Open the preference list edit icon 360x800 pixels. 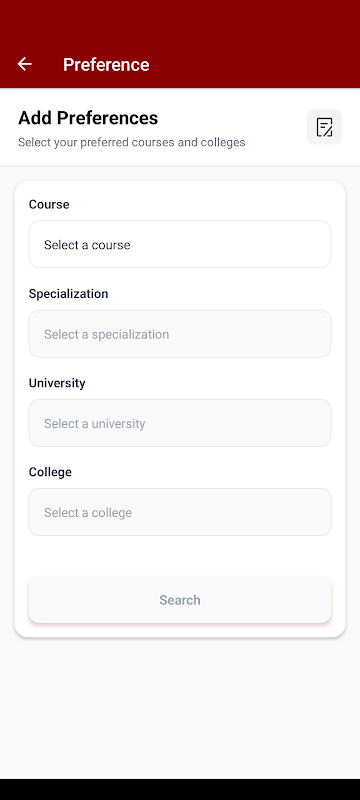pos(324,127)
